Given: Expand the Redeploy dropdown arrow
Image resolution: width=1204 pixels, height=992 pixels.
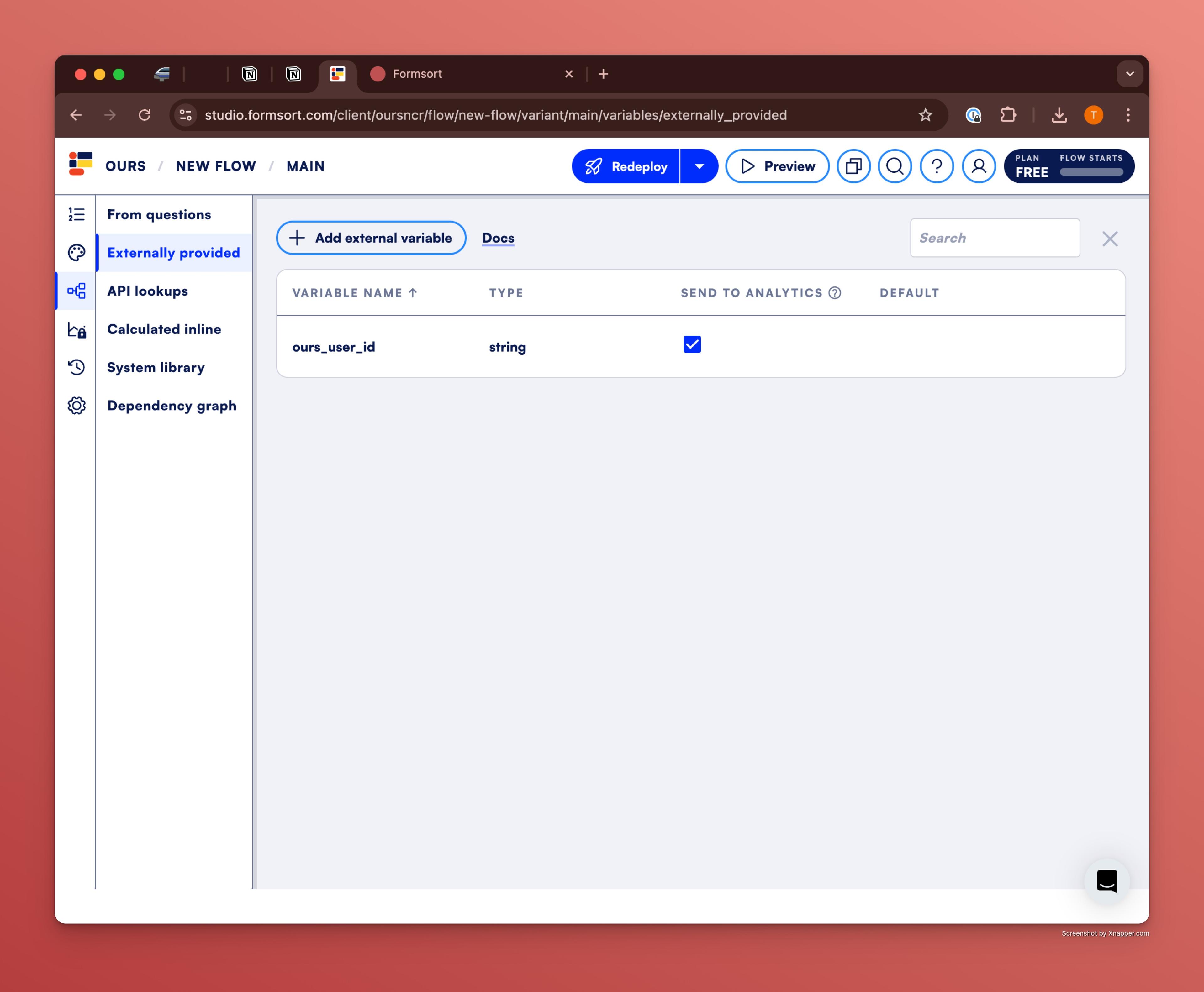Looking at the screenshot, I should pyautogui.click(x=699, y=166).
